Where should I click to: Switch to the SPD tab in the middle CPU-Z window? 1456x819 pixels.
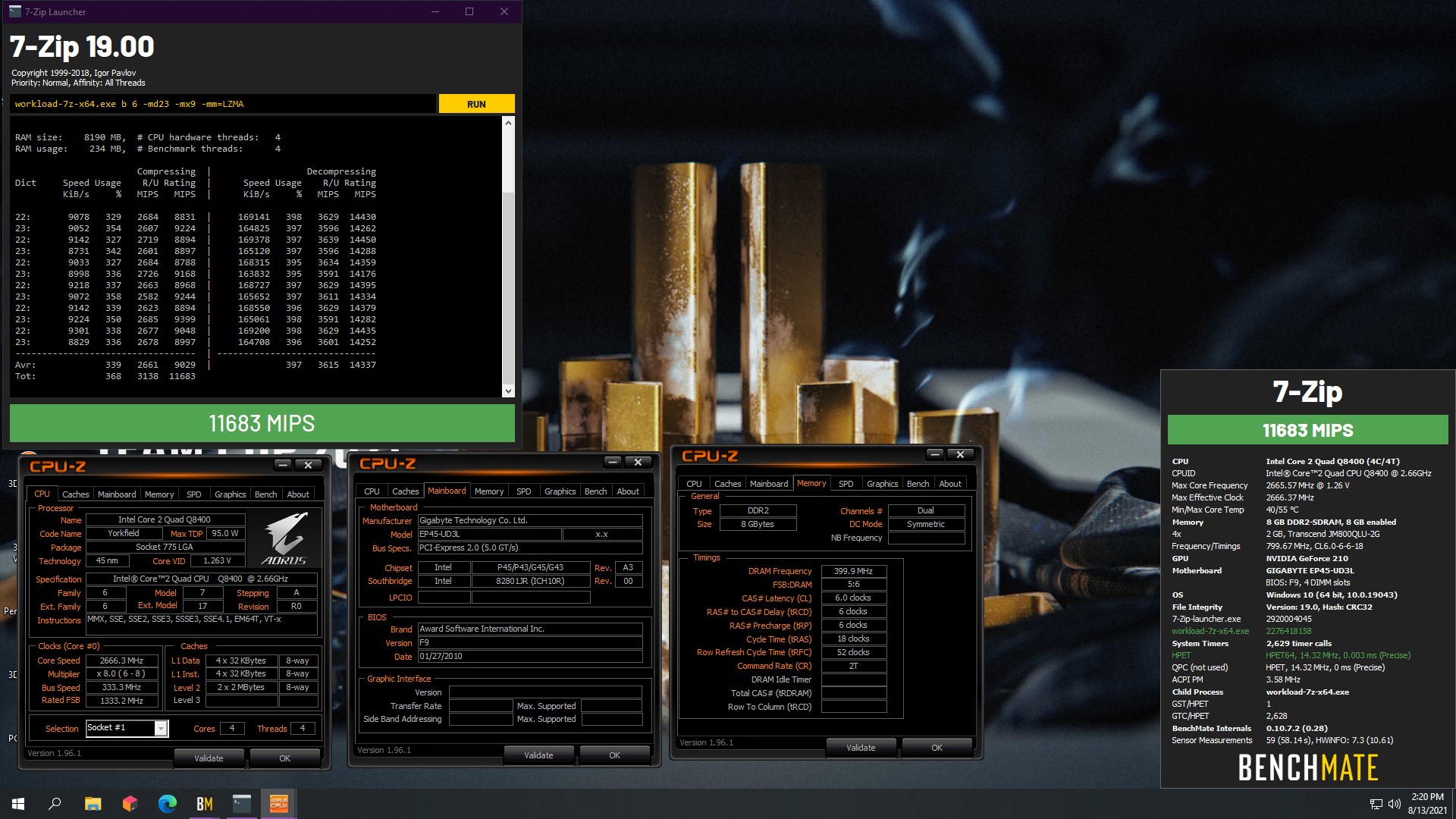click(524, 491)
